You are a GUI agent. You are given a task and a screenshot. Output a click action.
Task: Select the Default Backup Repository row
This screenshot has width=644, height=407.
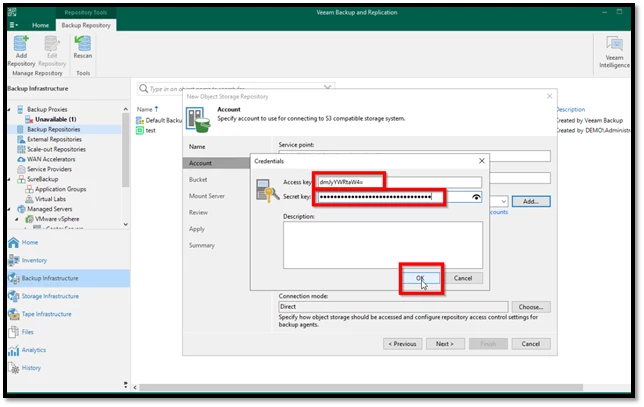tap(163, 120)
